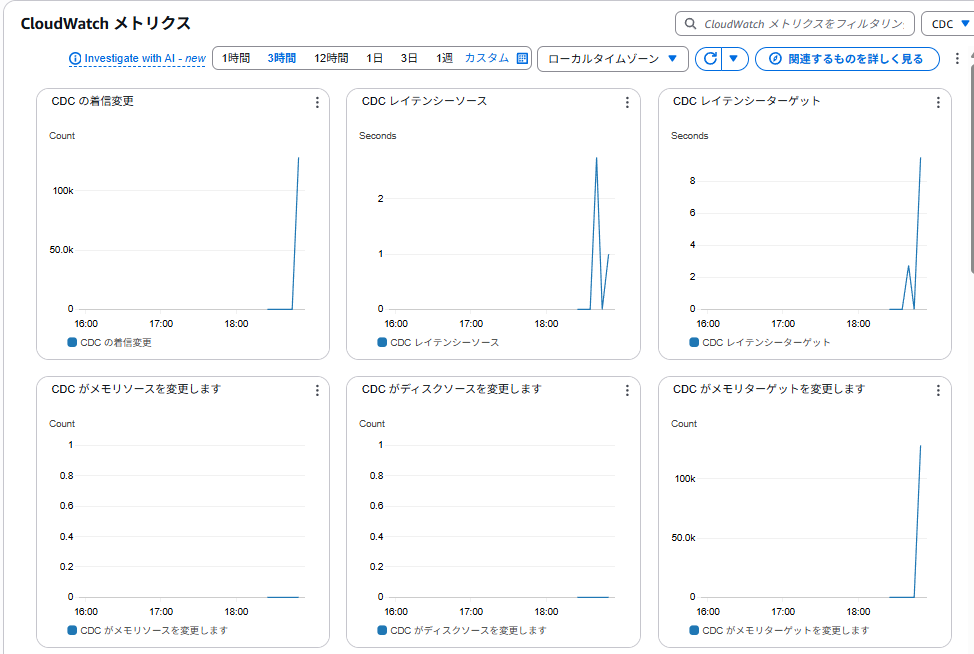Open the CDC がメモリターゲットを変更します widget menu
This screenshot has height=654, width=974.
[938, 390]
